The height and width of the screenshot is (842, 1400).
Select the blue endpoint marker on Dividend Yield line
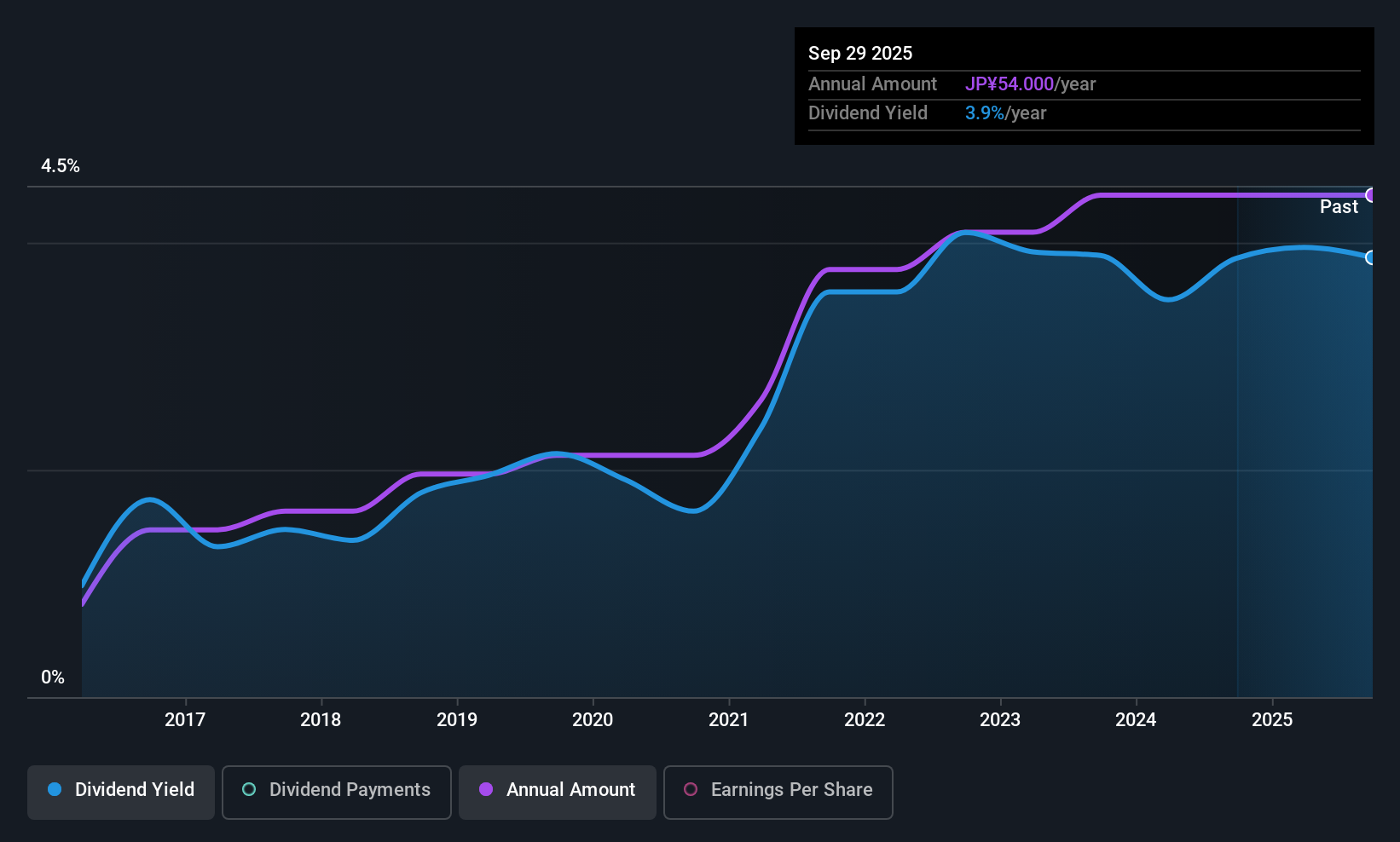pos(1370,257)
